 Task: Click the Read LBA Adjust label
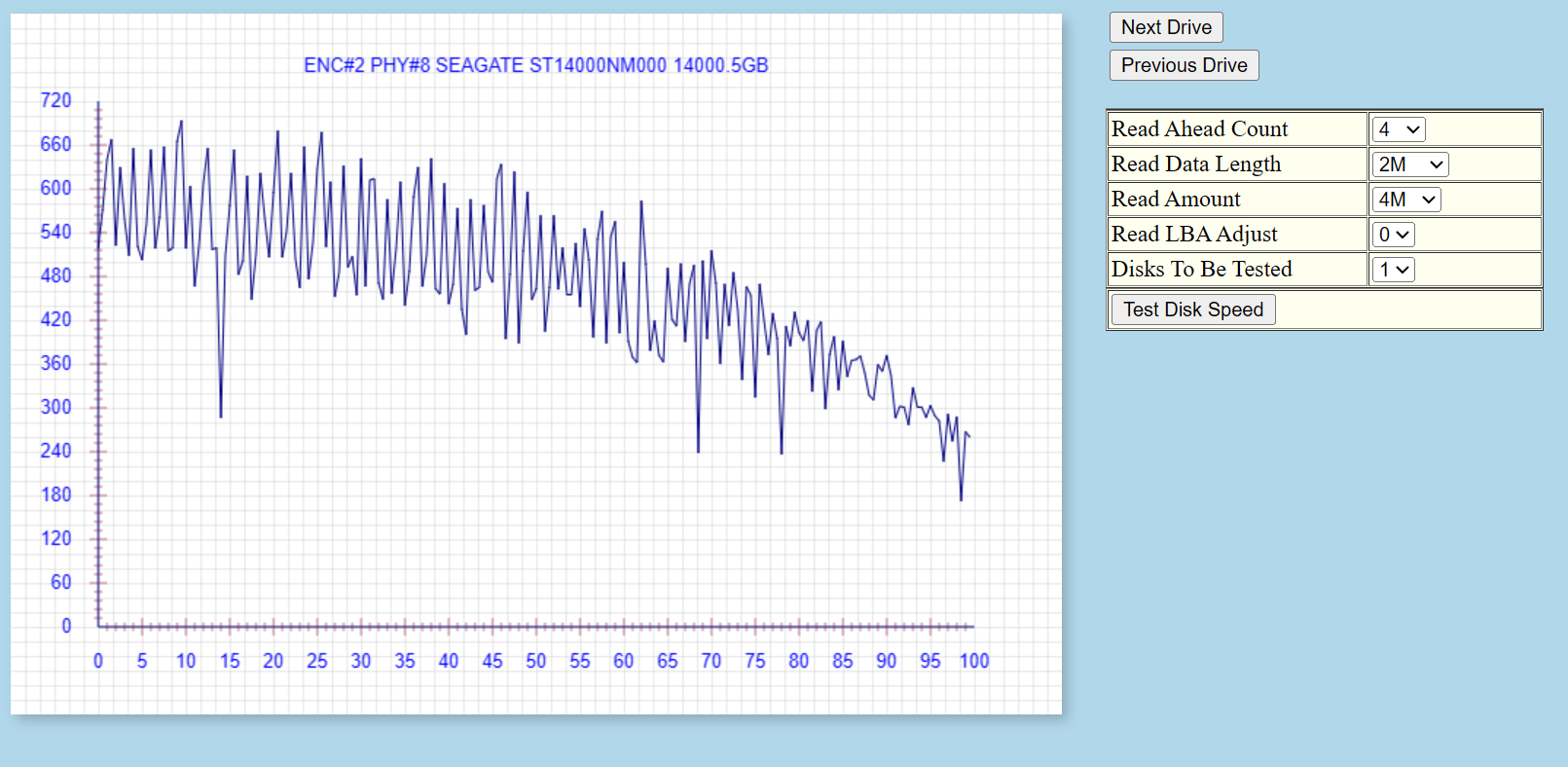1194,235
